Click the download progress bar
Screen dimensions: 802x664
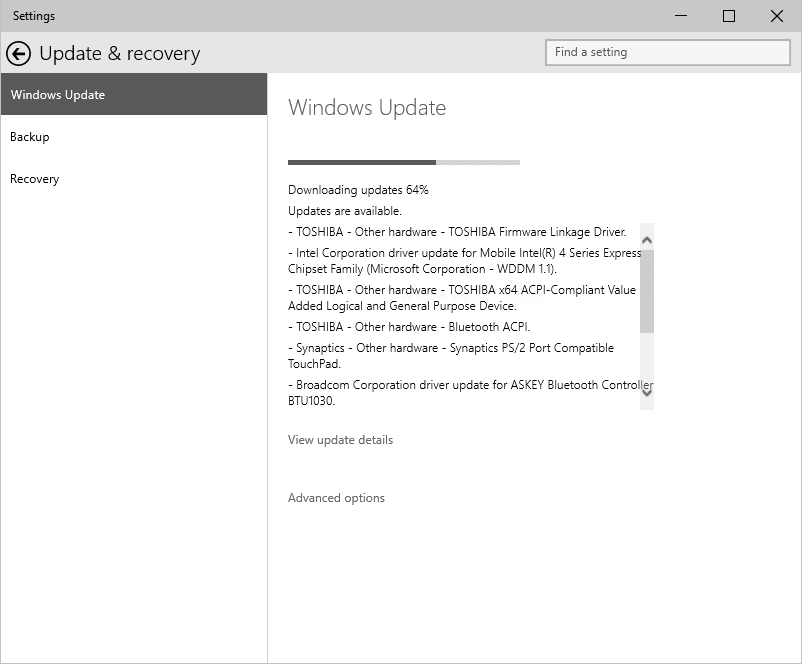point(404,163)
